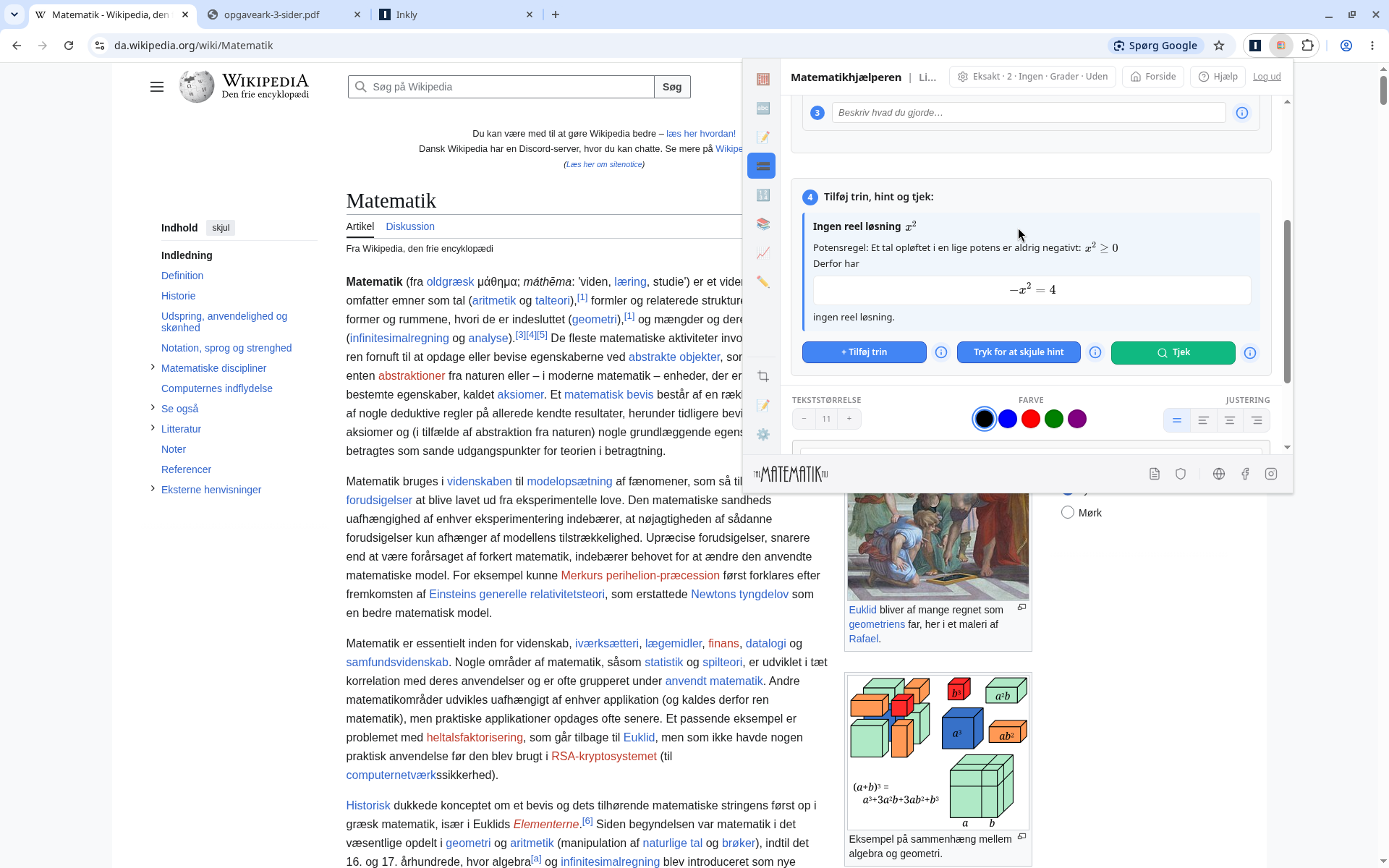Viewport: 1389px width, 868px height.
Task: Open the Chrome extensions puzzle icon
Action: 1307,46
